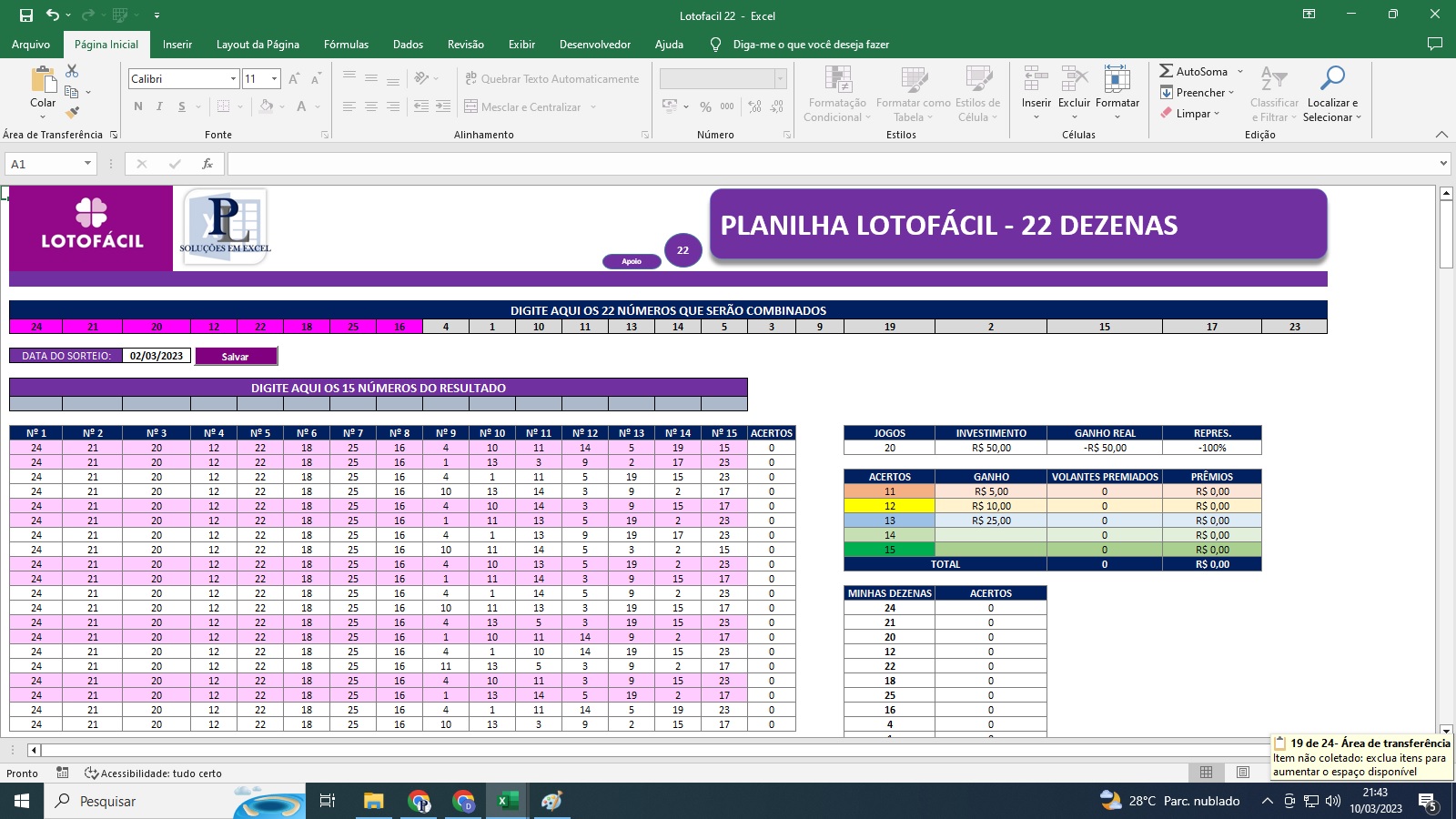Open the Calibri font name dropdown
This screenshot has width=1456, height=819.
click(x=233, y=79)
